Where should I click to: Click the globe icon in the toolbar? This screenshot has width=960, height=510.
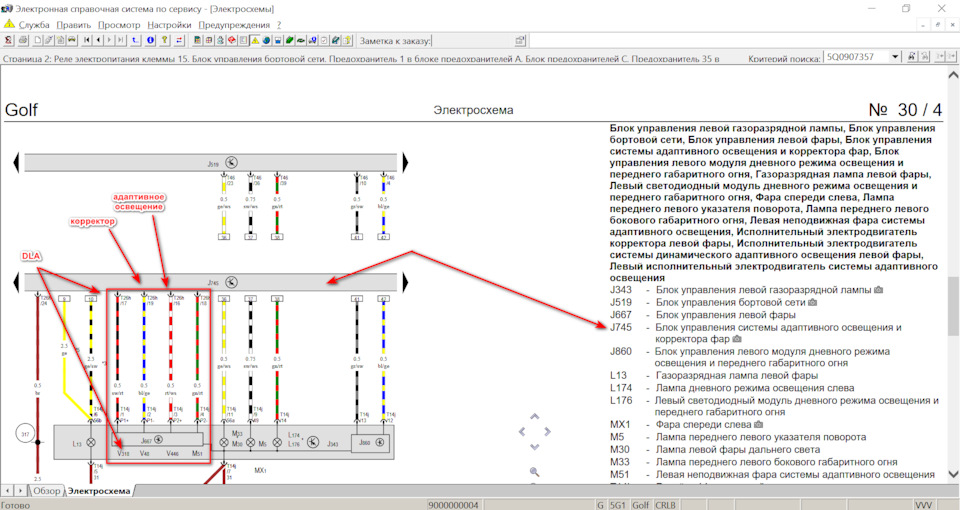pos(266,40)
